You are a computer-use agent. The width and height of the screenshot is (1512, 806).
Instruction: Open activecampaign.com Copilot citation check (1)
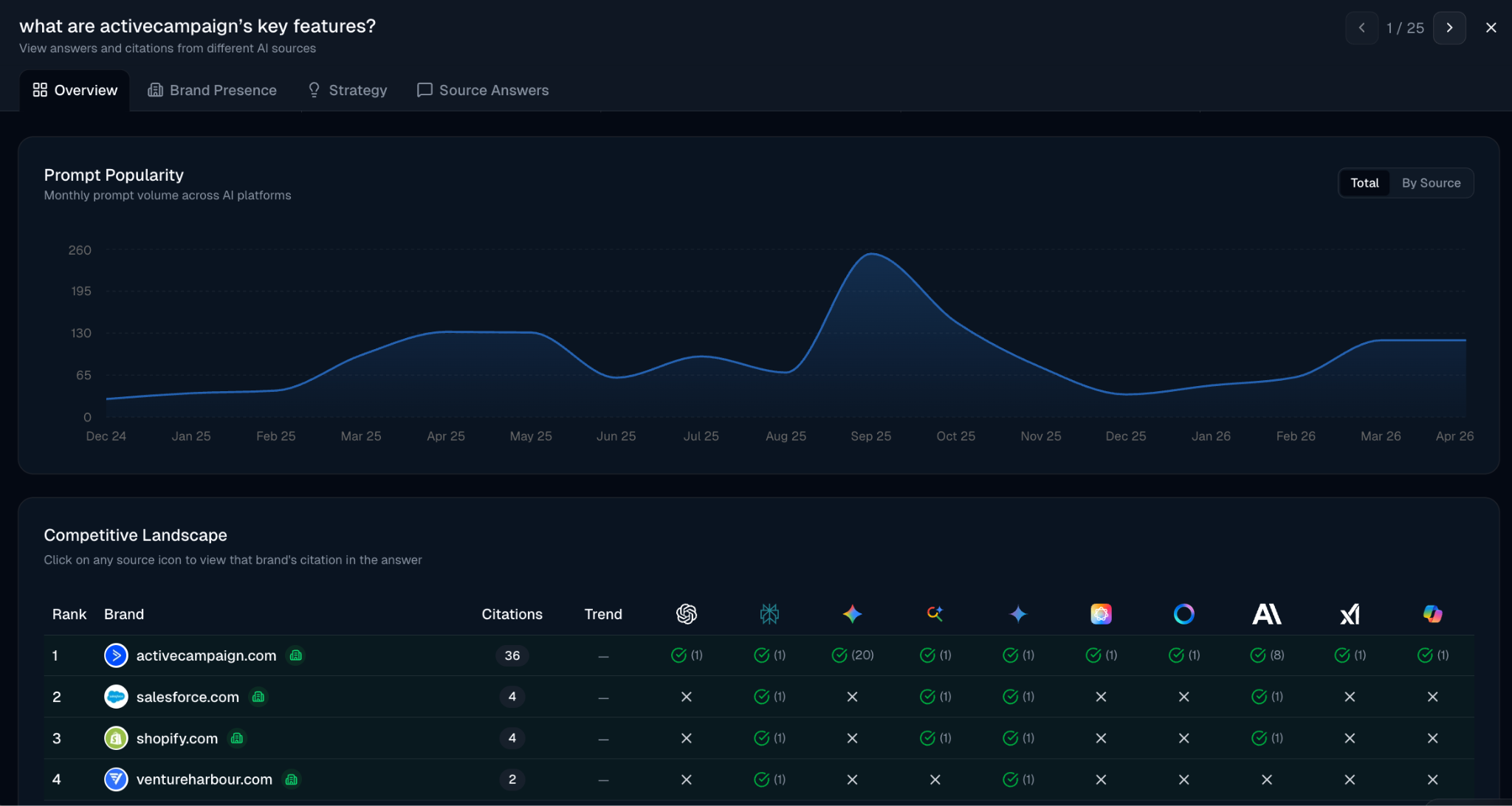1432,655
